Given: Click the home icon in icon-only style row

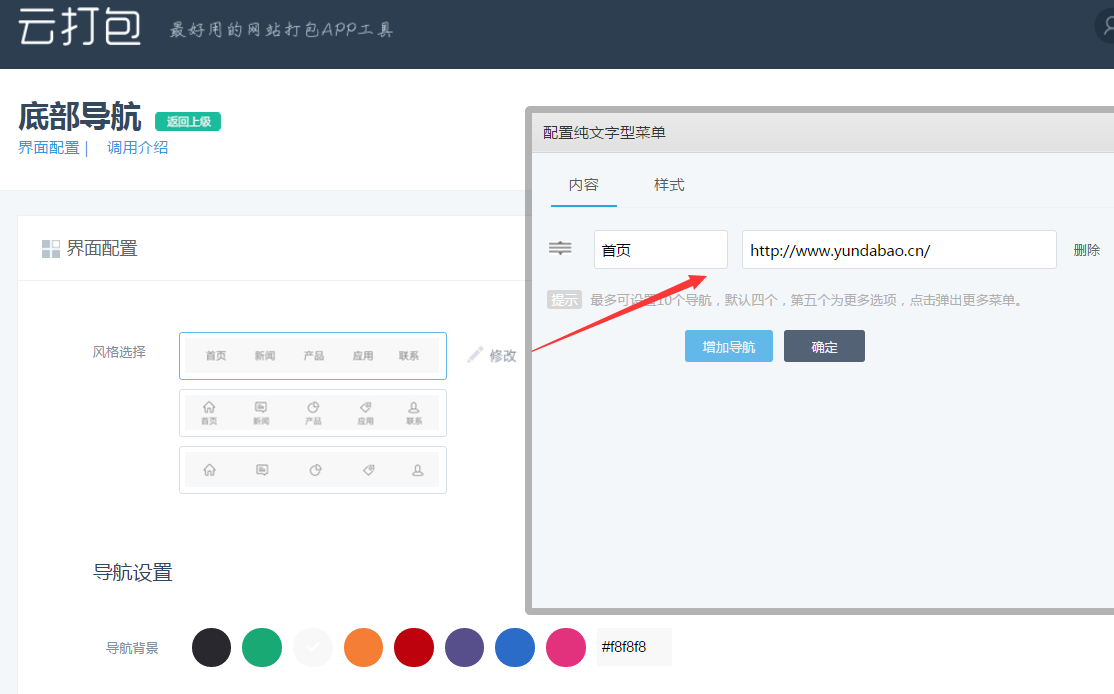Looking at the screenshot, I should tap(209, 470).
